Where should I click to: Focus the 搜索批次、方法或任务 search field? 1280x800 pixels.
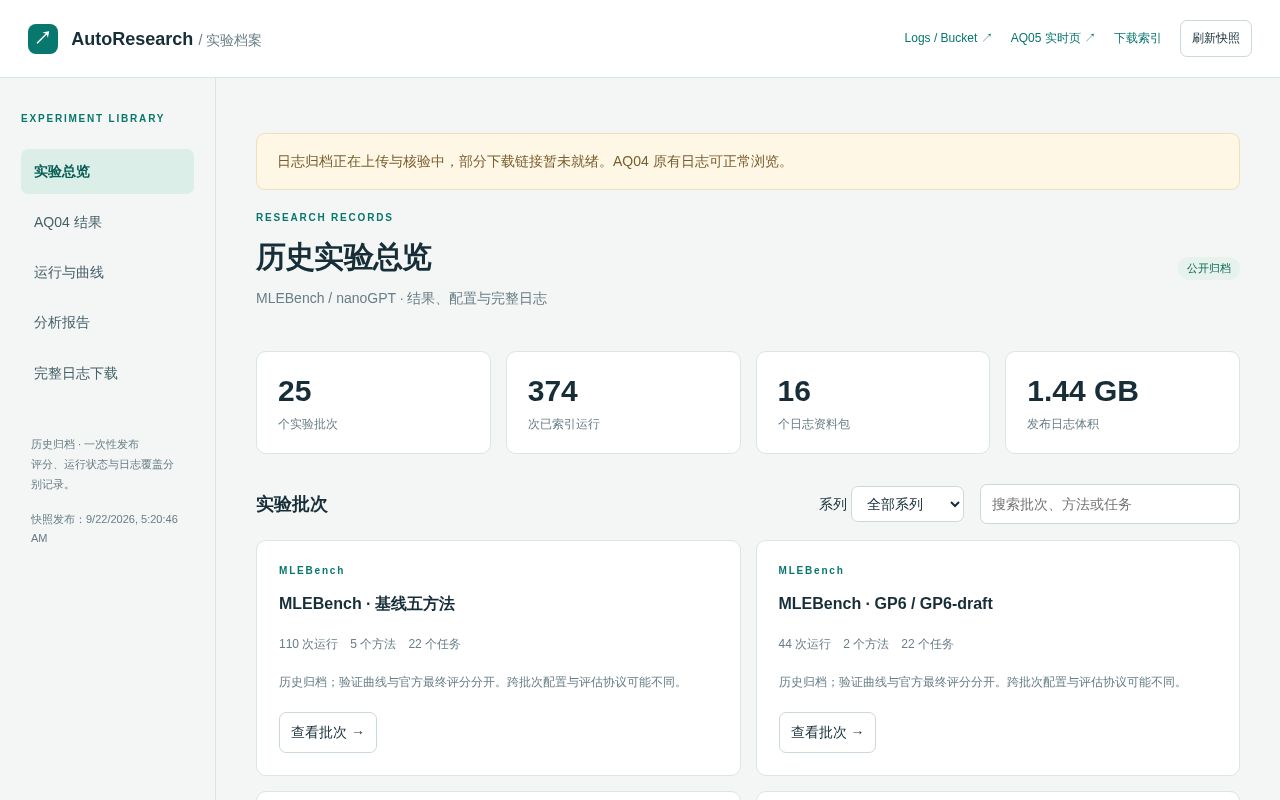tap(1110, 504)
